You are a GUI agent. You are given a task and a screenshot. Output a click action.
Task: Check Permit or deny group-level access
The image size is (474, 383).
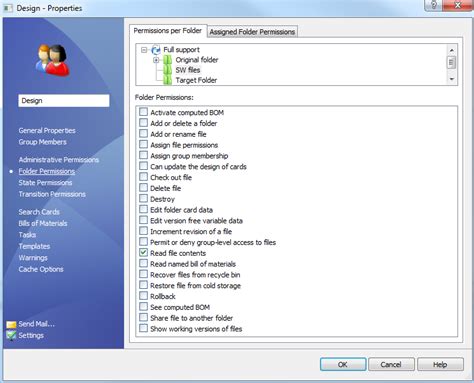click(x=143, y=242)
